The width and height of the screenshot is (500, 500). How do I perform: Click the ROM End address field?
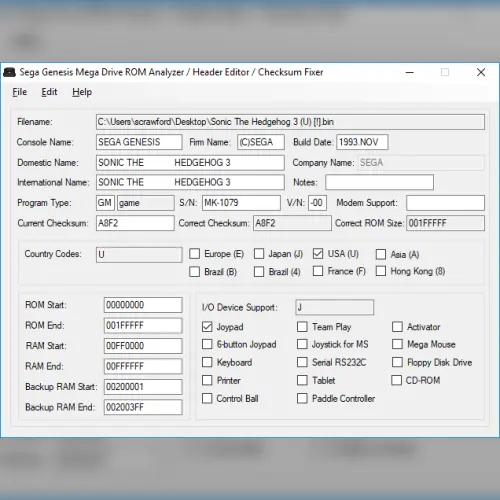pyautogui.click(x=143, y=326)
